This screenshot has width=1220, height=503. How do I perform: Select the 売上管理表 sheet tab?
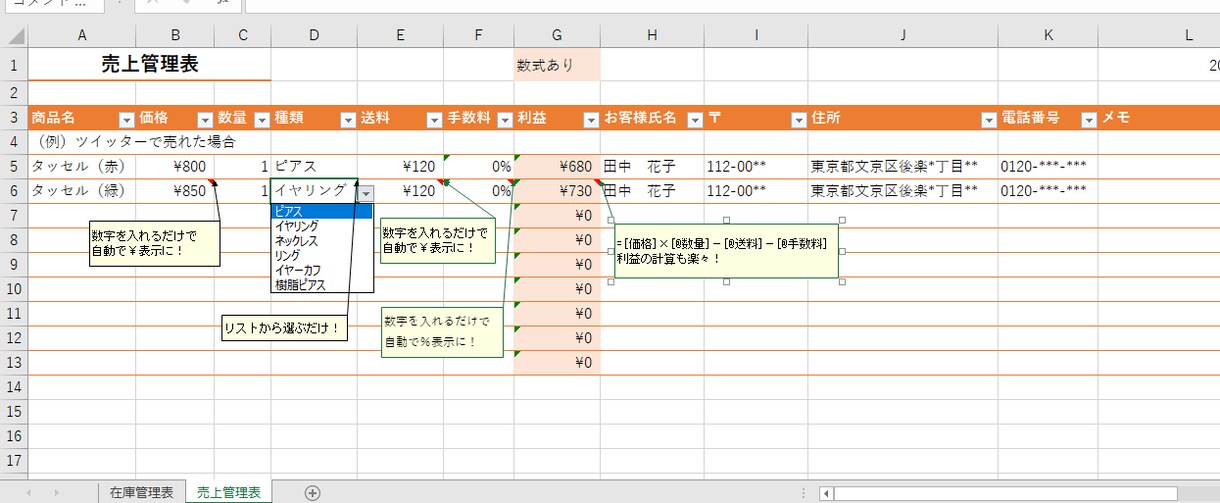point(229,492)
